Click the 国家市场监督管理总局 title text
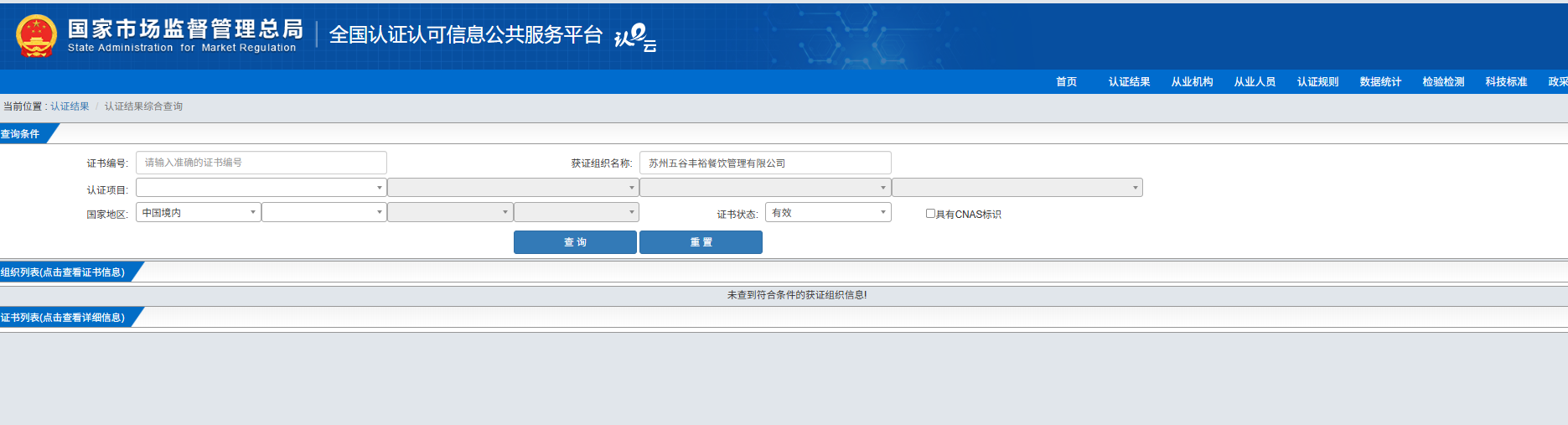 click(186, 29)
